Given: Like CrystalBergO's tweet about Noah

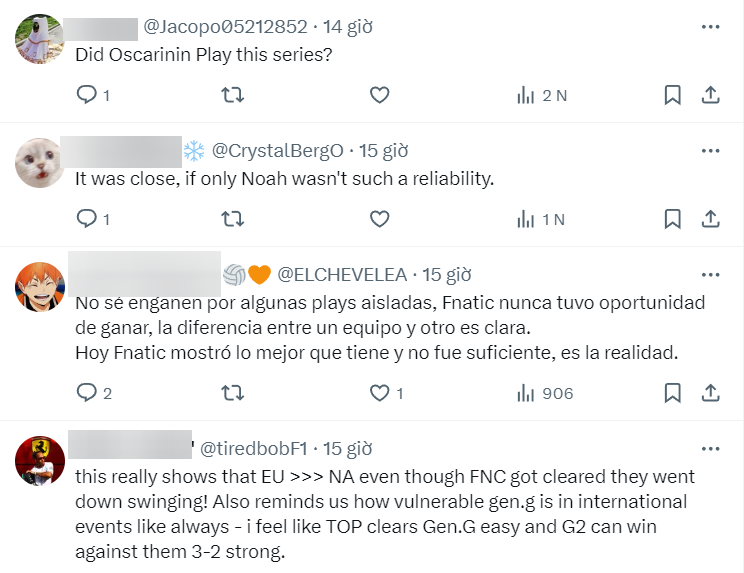Looking at the screenshot, I should point(379,218).
